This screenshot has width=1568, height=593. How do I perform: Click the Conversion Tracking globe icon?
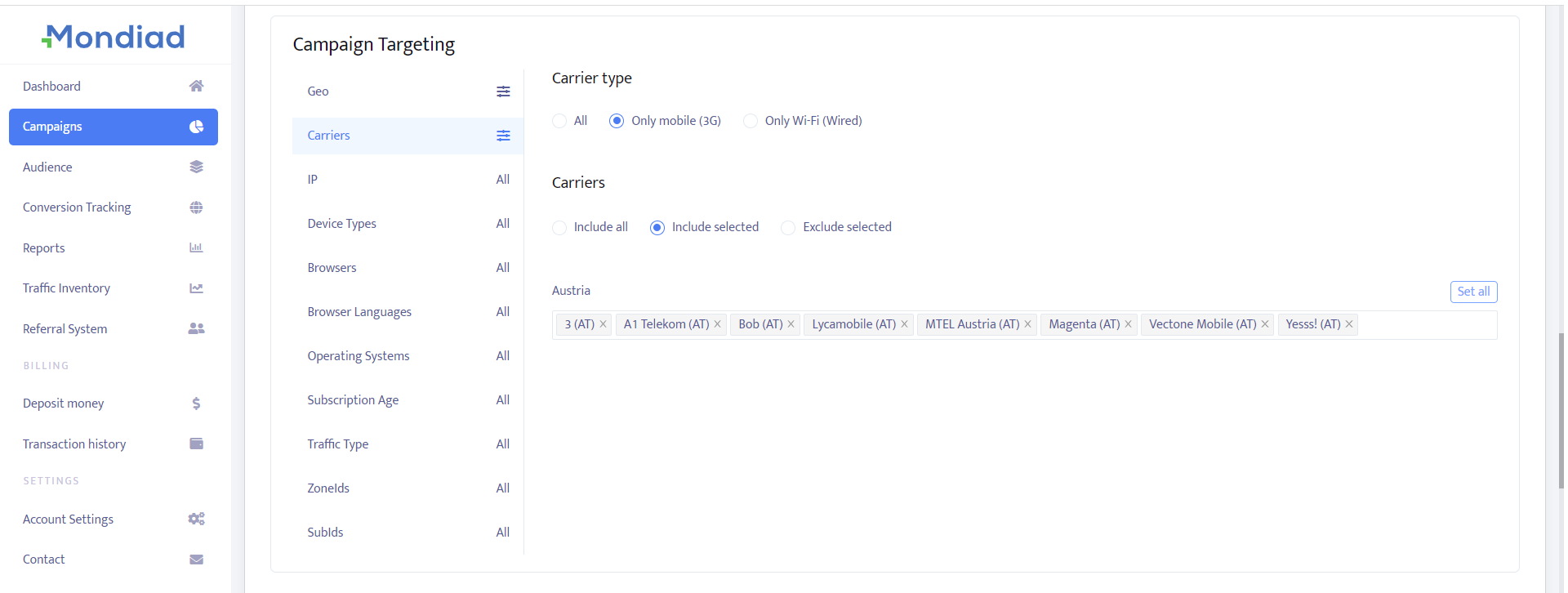pos(196,207)
